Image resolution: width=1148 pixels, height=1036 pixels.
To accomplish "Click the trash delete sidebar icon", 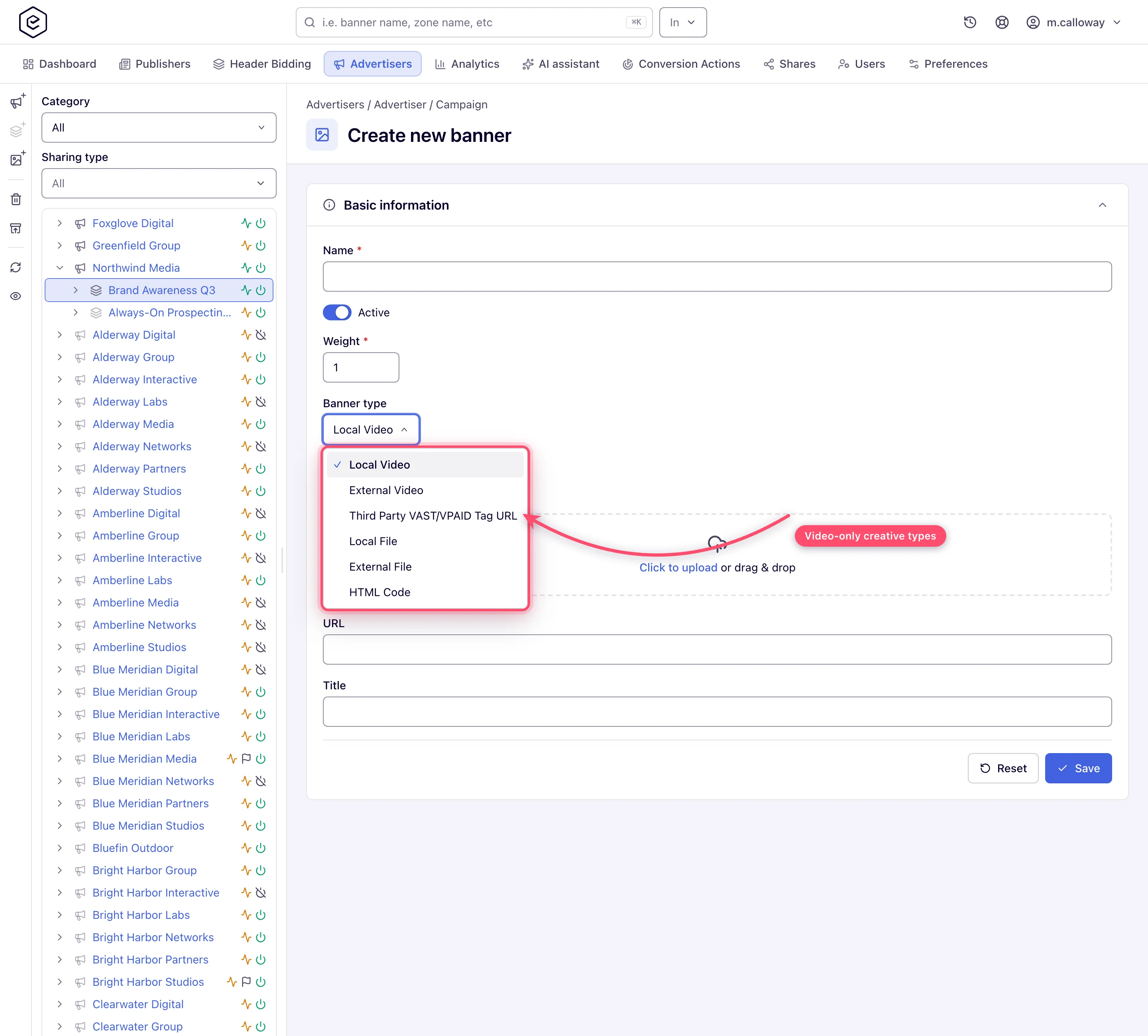I will tap(16, 199).
